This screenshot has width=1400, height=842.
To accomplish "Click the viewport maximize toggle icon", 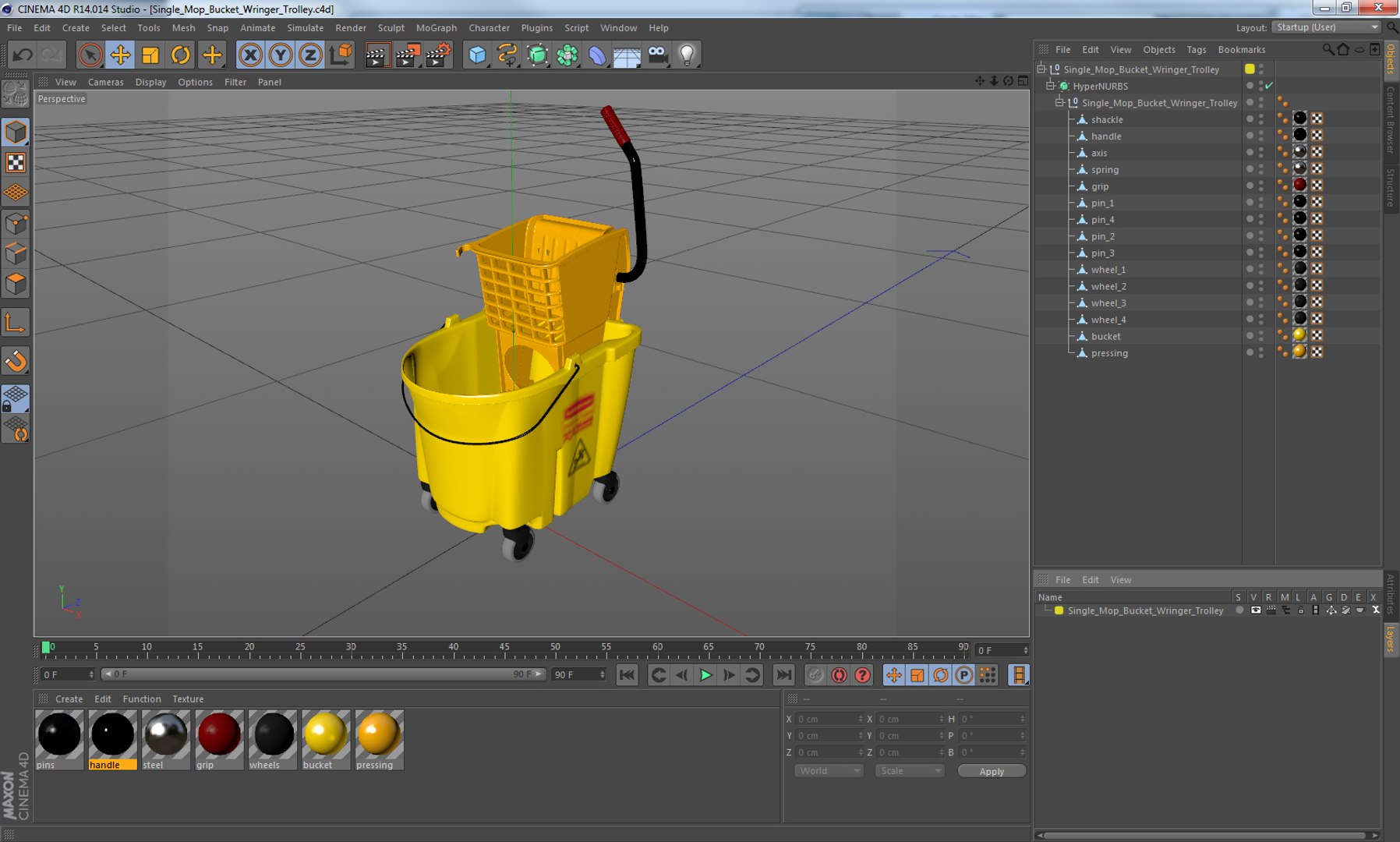I will click(x=1023, y=81).
